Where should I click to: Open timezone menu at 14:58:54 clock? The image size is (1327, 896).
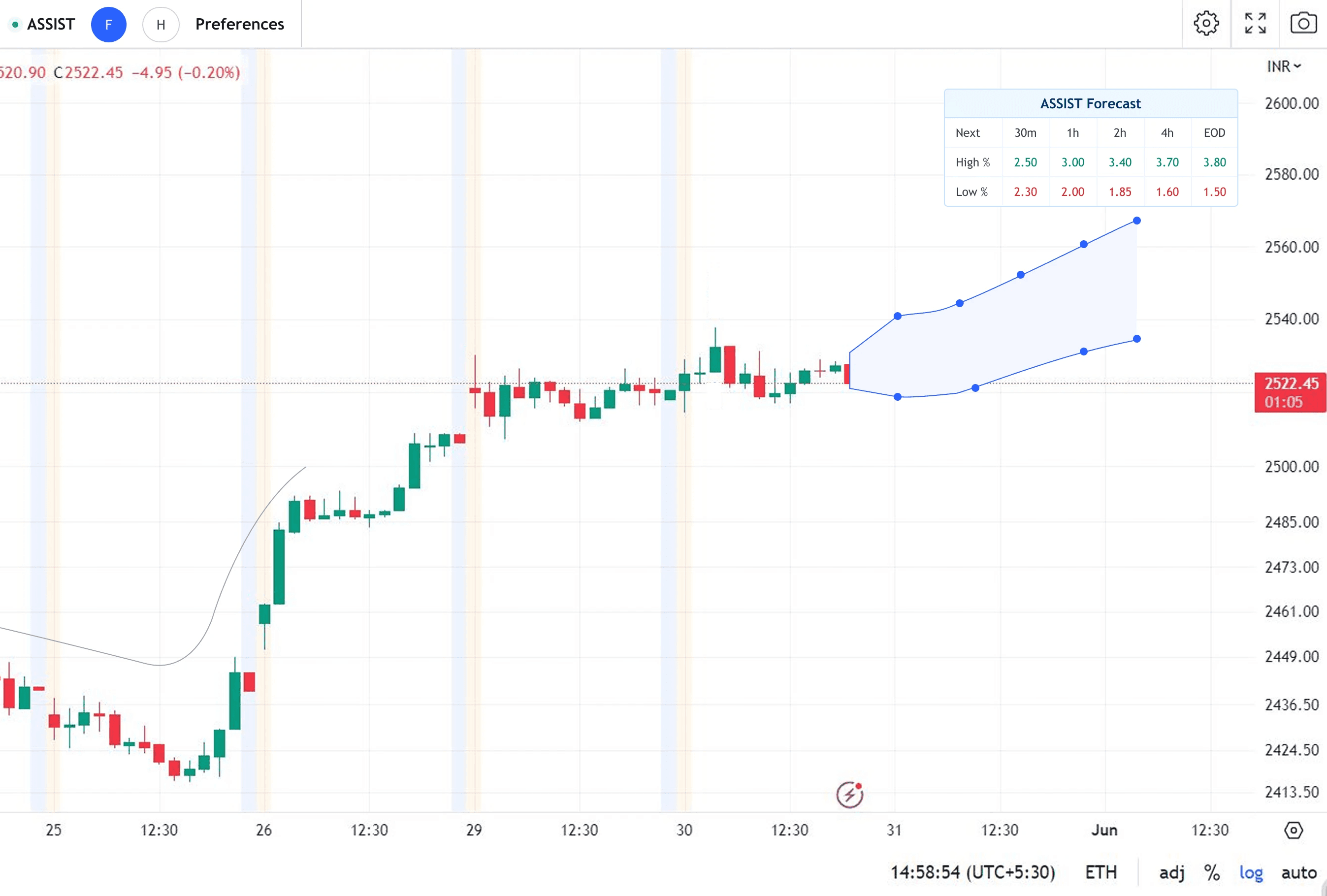[x=972, y=872]
